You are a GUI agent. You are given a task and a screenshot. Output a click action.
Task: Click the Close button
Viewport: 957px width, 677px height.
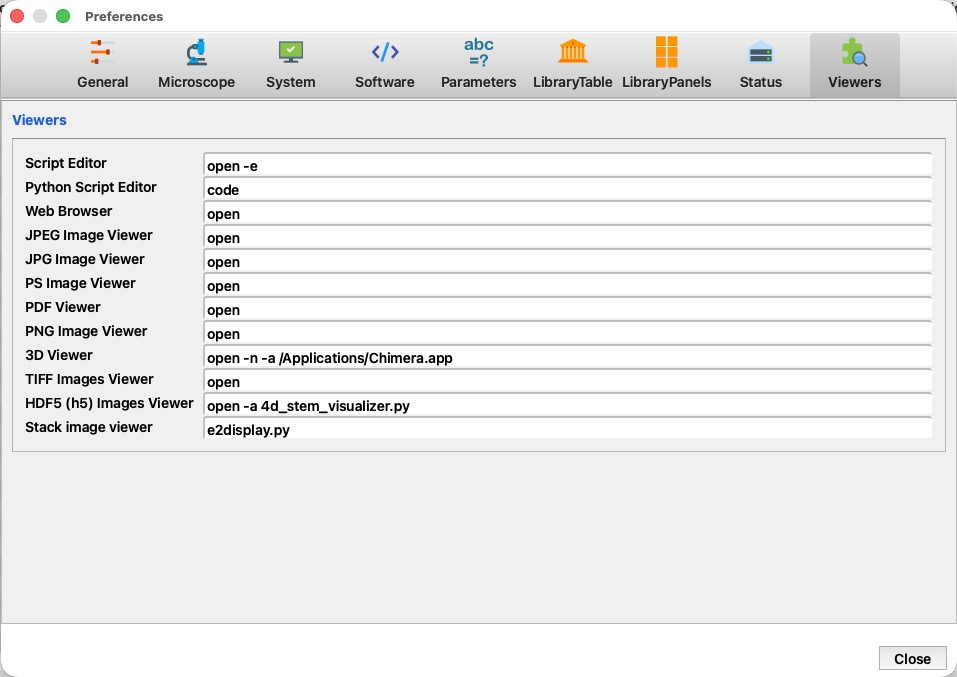click(912, 658)
